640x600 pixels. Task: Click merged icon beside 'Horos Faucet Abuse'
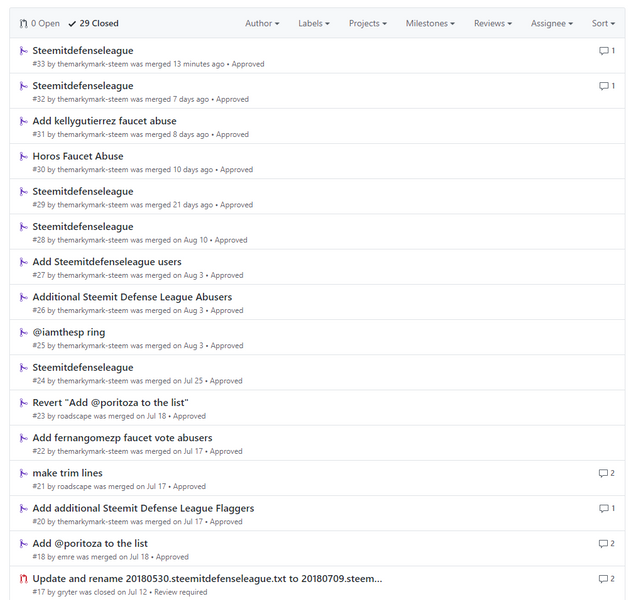click(x=24, y=156)
